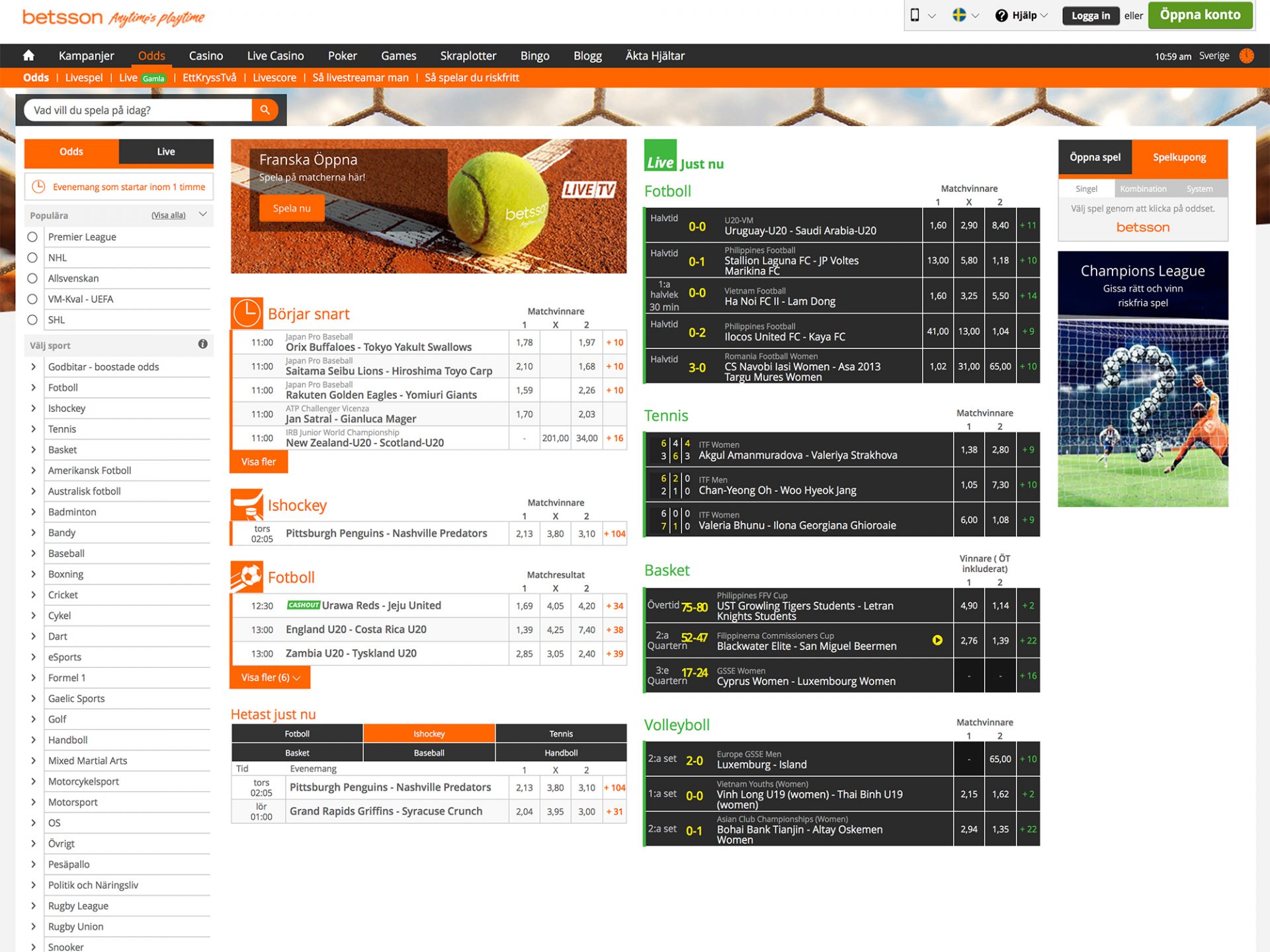The image size is (1270, 952).
Task: Select the NHL radio button
Action: coord(32,258)
